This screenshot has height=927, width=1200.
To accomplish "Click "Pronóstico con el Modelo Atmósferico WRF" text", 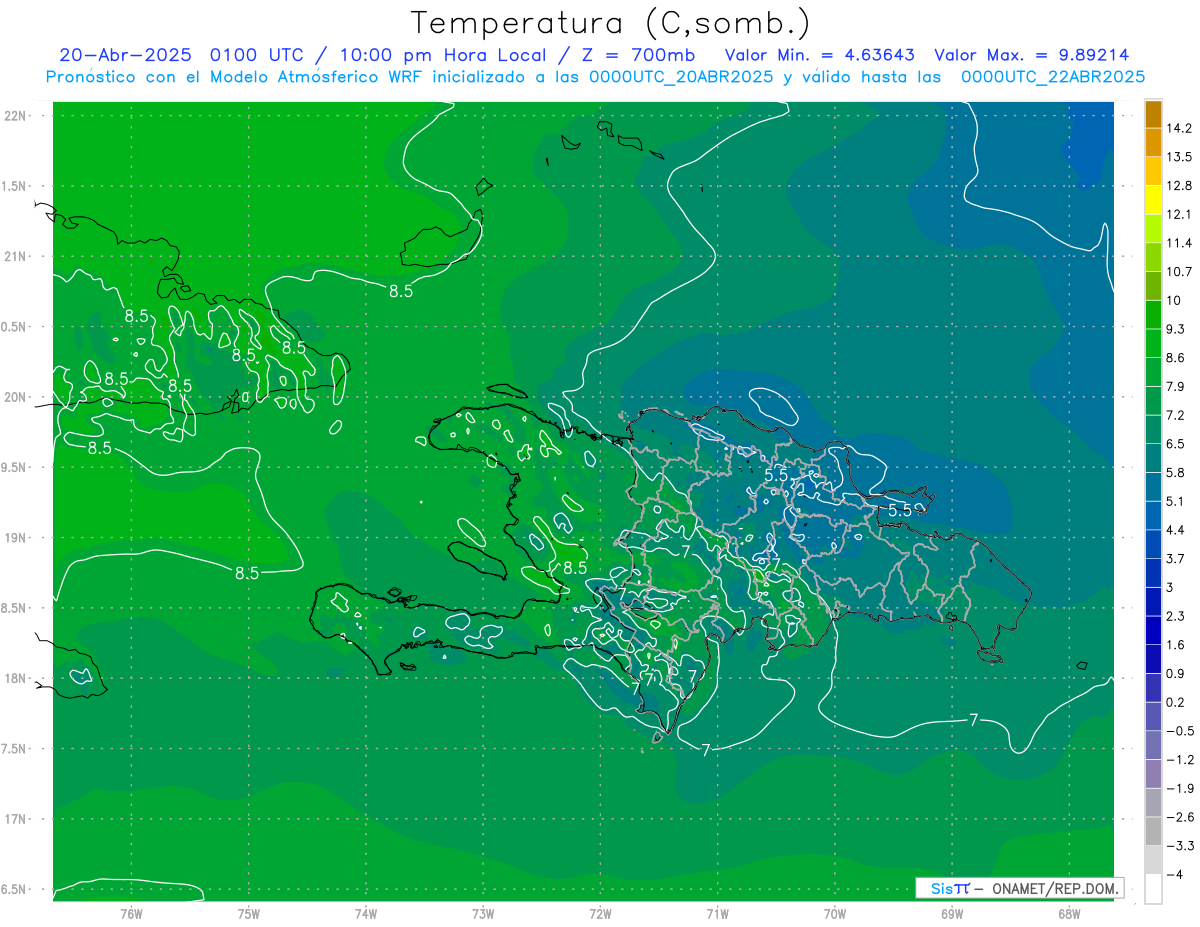I will (236, 76).
